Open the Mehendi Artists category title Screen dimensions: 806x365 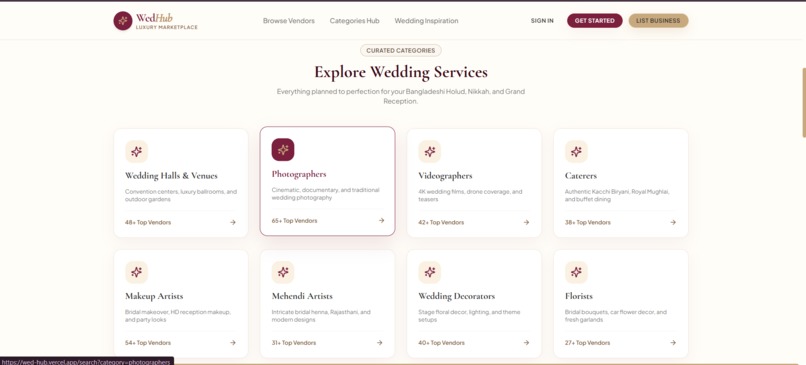[302, 296]
